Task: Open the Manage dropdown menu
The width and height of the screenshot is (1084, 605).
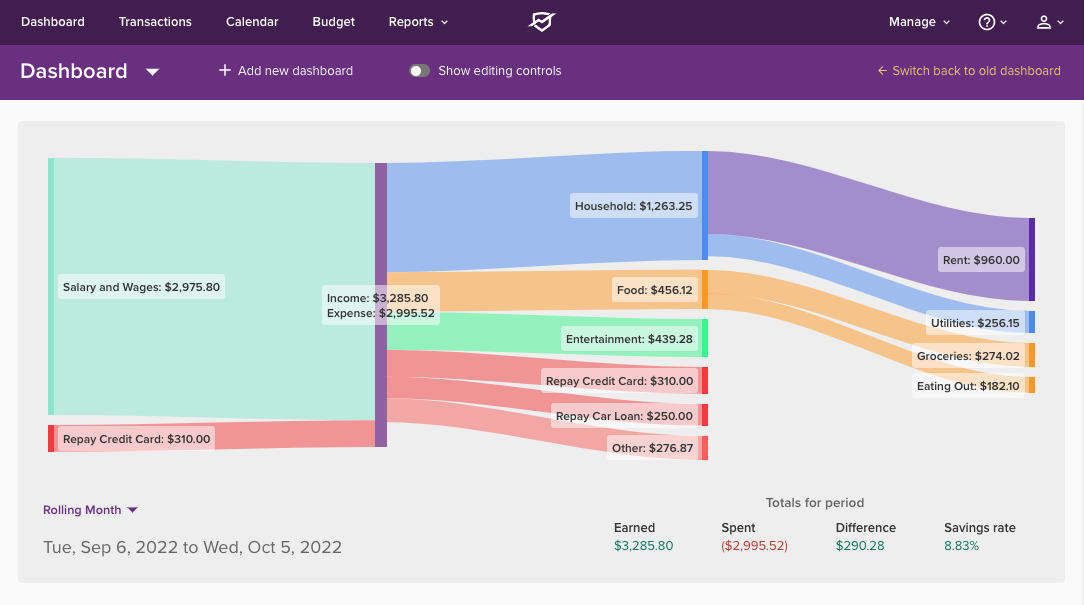Action: point(919,22)
